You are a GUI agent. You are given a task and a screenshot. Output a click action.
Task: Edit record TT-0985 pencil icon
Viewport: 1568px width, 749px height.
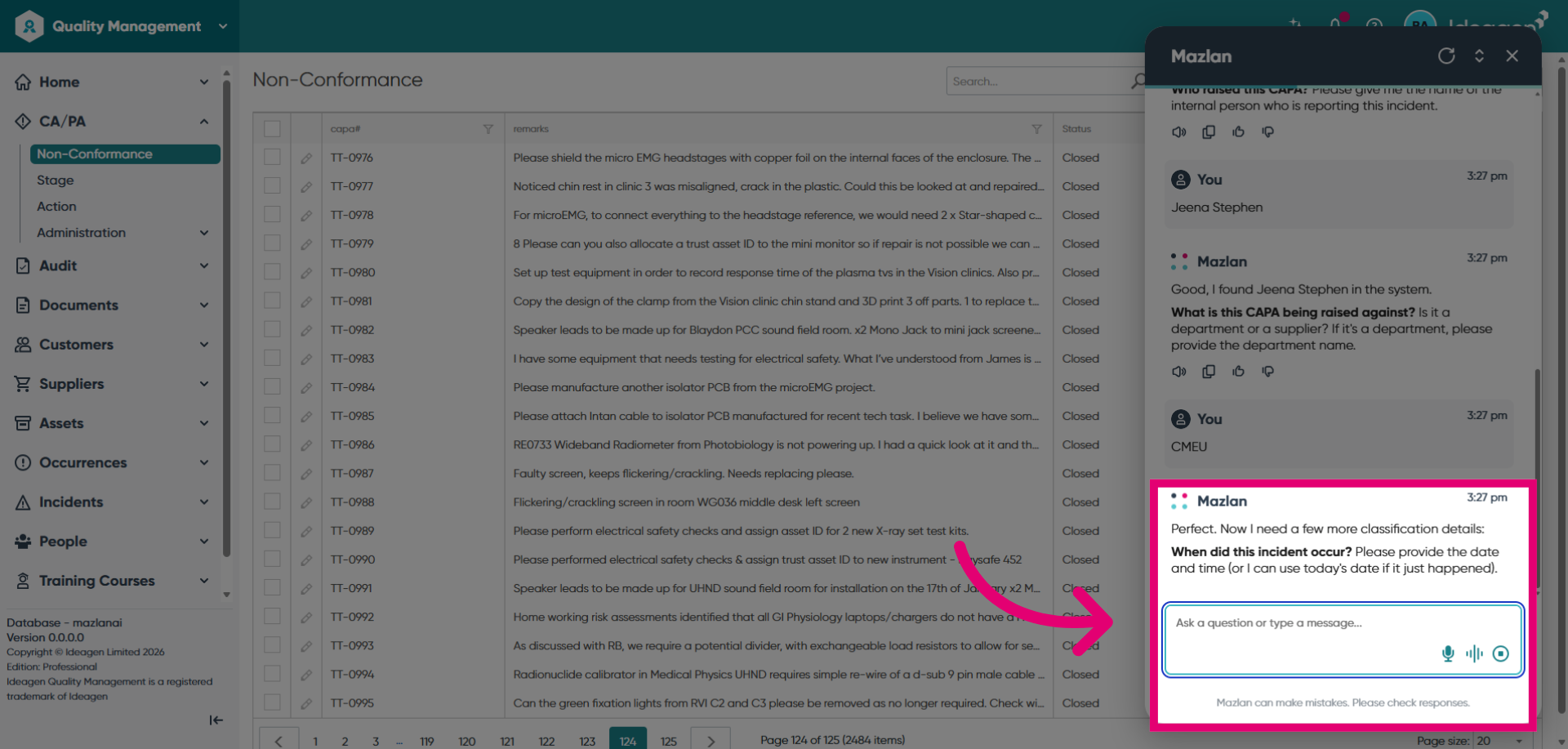306,417
